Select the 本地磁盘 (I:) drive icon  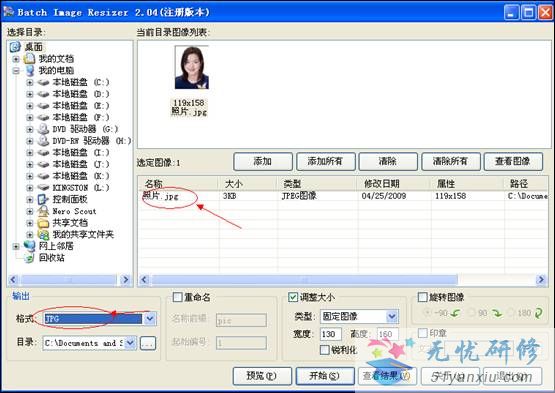(43, 153)
